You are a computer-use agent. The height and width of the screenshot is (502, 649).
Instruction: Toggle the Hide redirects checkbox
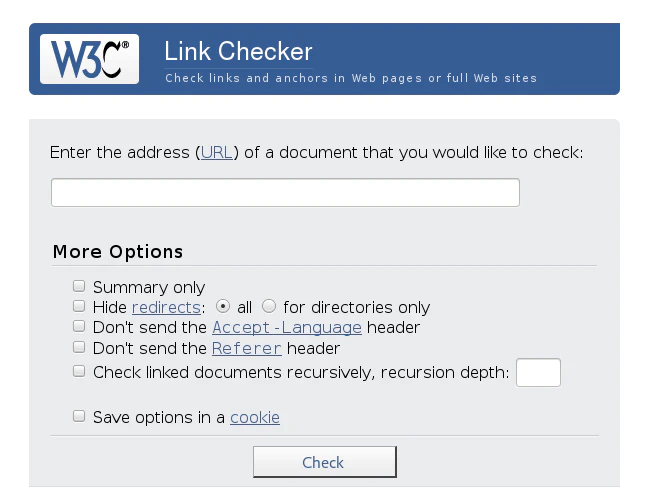80,307
